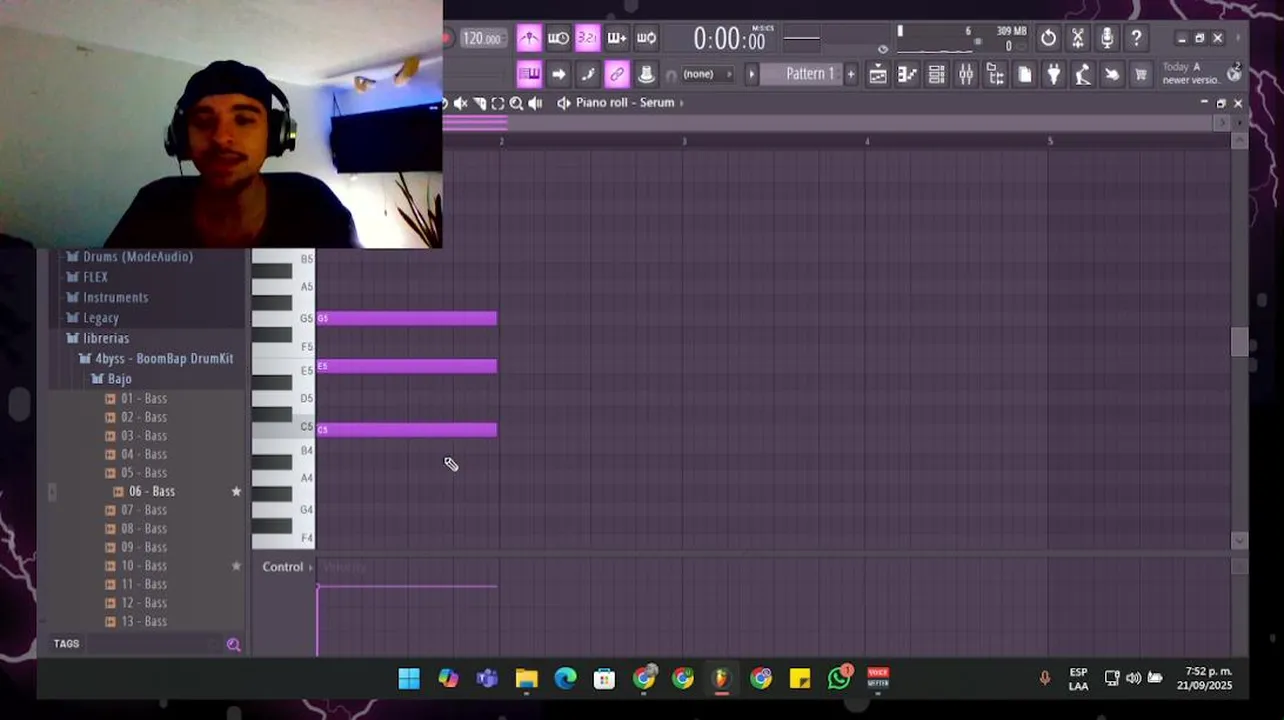Toggle auto-scrolling arrow button
Viewport: 1284px width, 720px height.
558,74
